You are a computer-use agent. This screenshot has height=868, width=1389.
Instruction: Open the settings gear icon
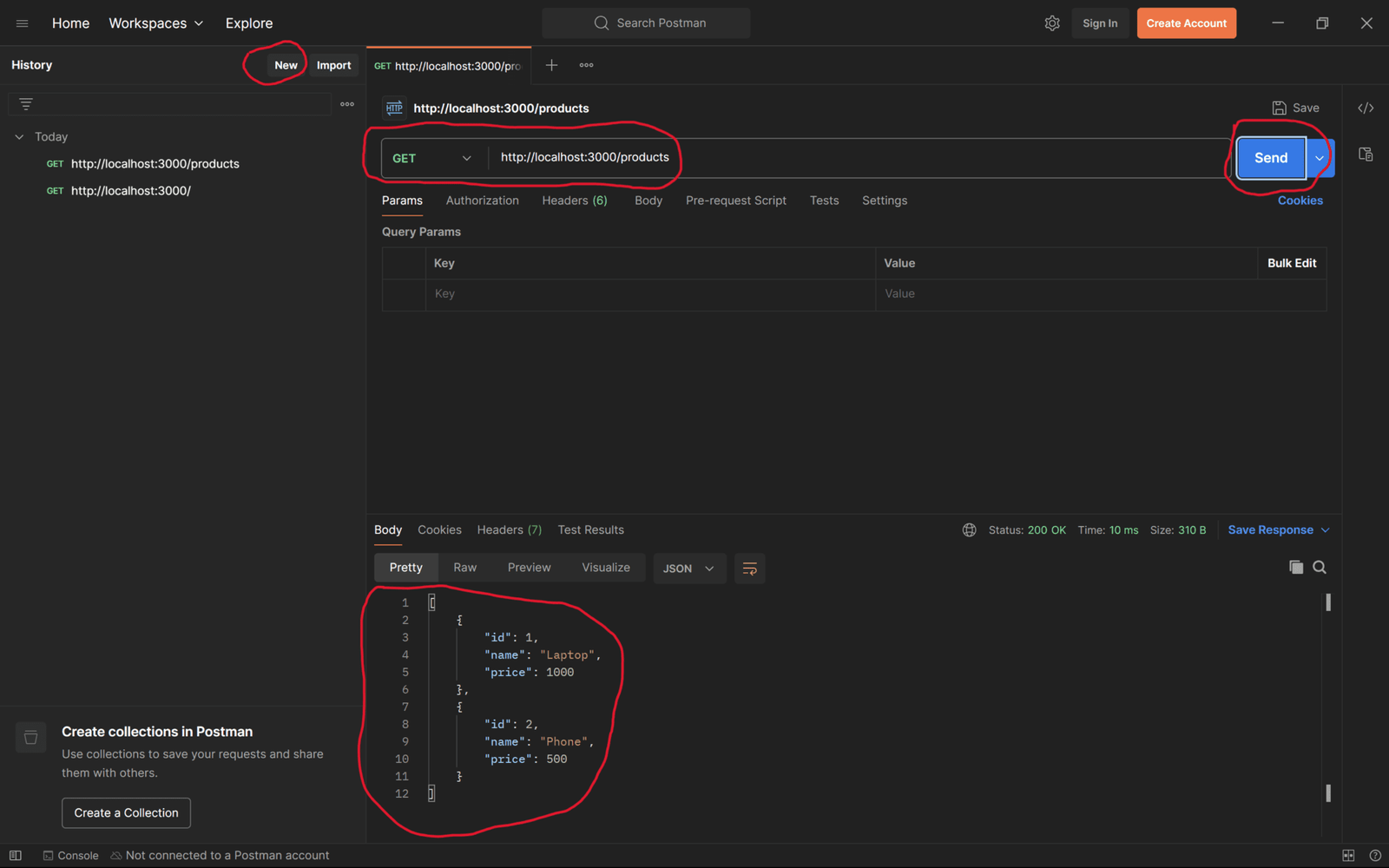coord(1052,23)
